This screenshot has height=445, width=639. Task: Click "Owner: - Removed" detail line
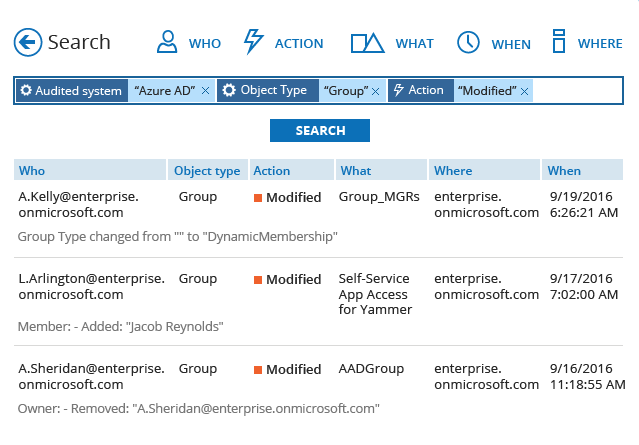[x=198, y=409]
